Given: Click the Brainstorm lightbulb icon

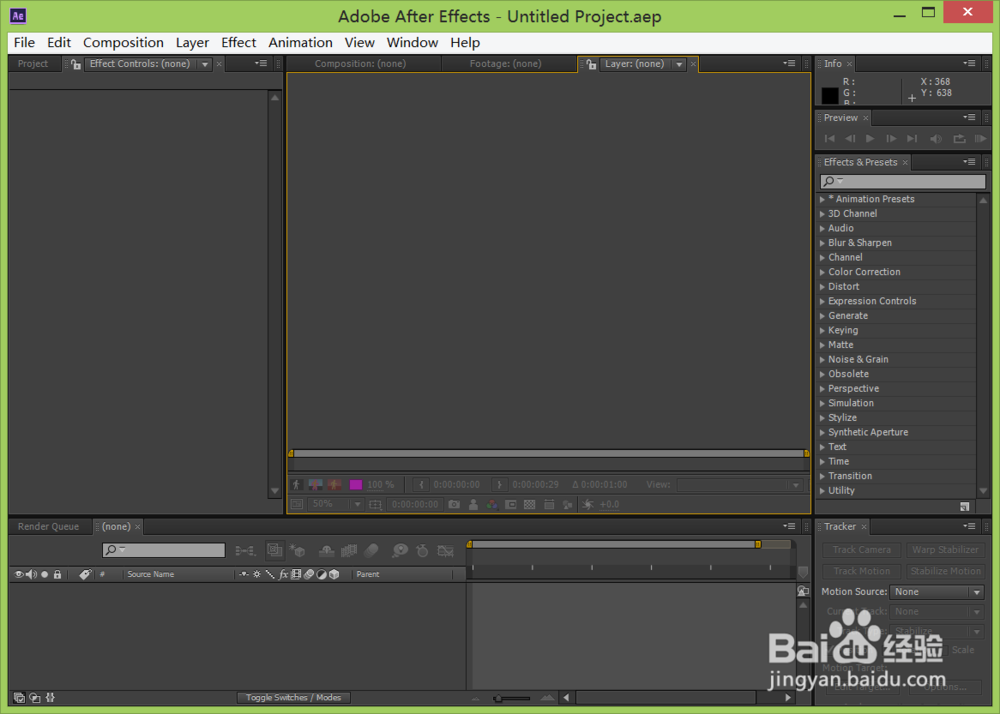Looking at the screenshot, I should [x=400, y=551].
